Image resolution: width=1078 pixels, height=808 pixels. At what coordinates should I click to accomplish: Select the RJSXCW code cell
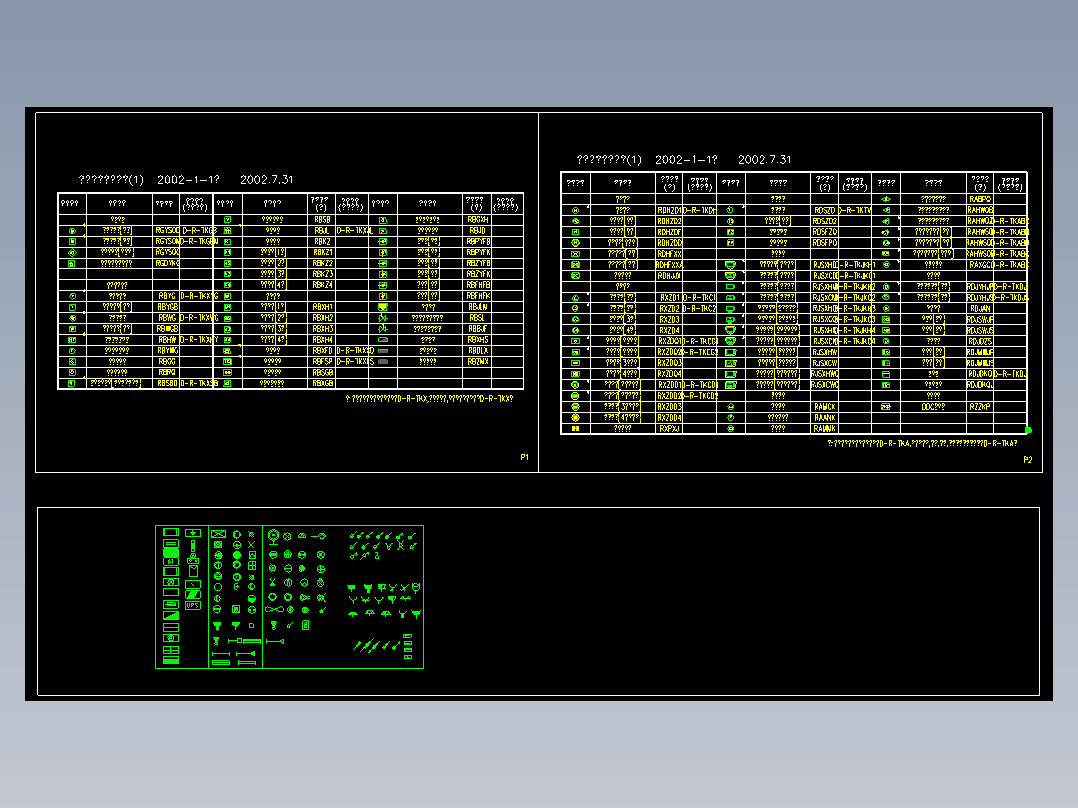(x=824, y=363)
